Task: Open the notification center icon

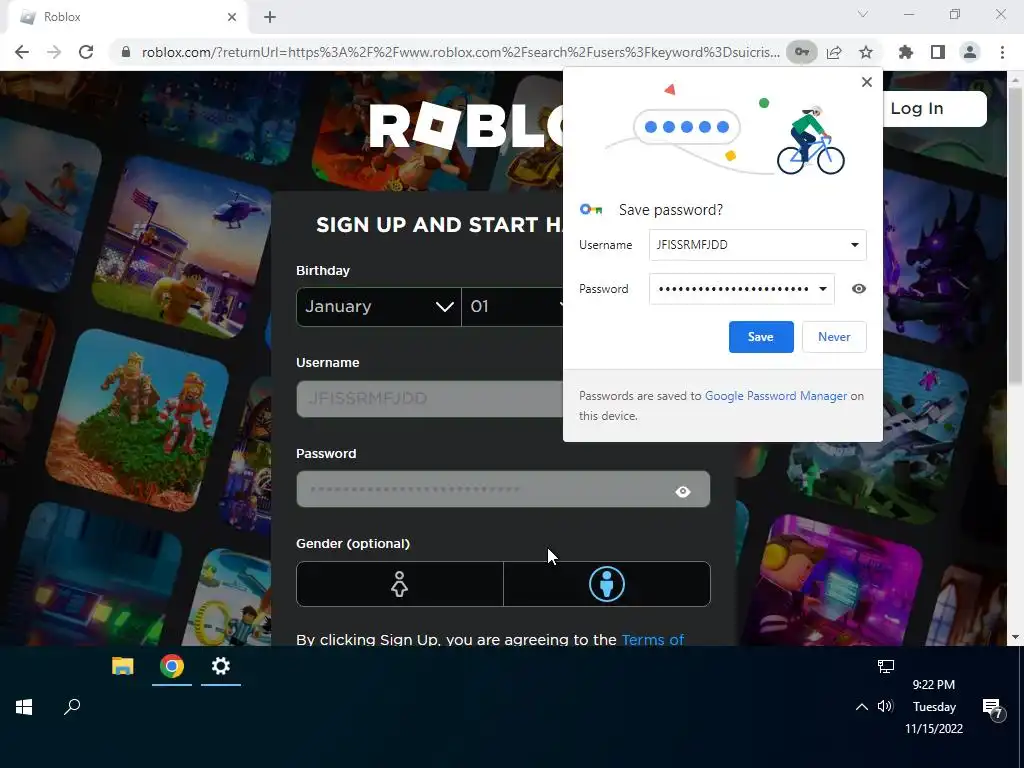Action: pyautogui.click(x=993, y=708)
